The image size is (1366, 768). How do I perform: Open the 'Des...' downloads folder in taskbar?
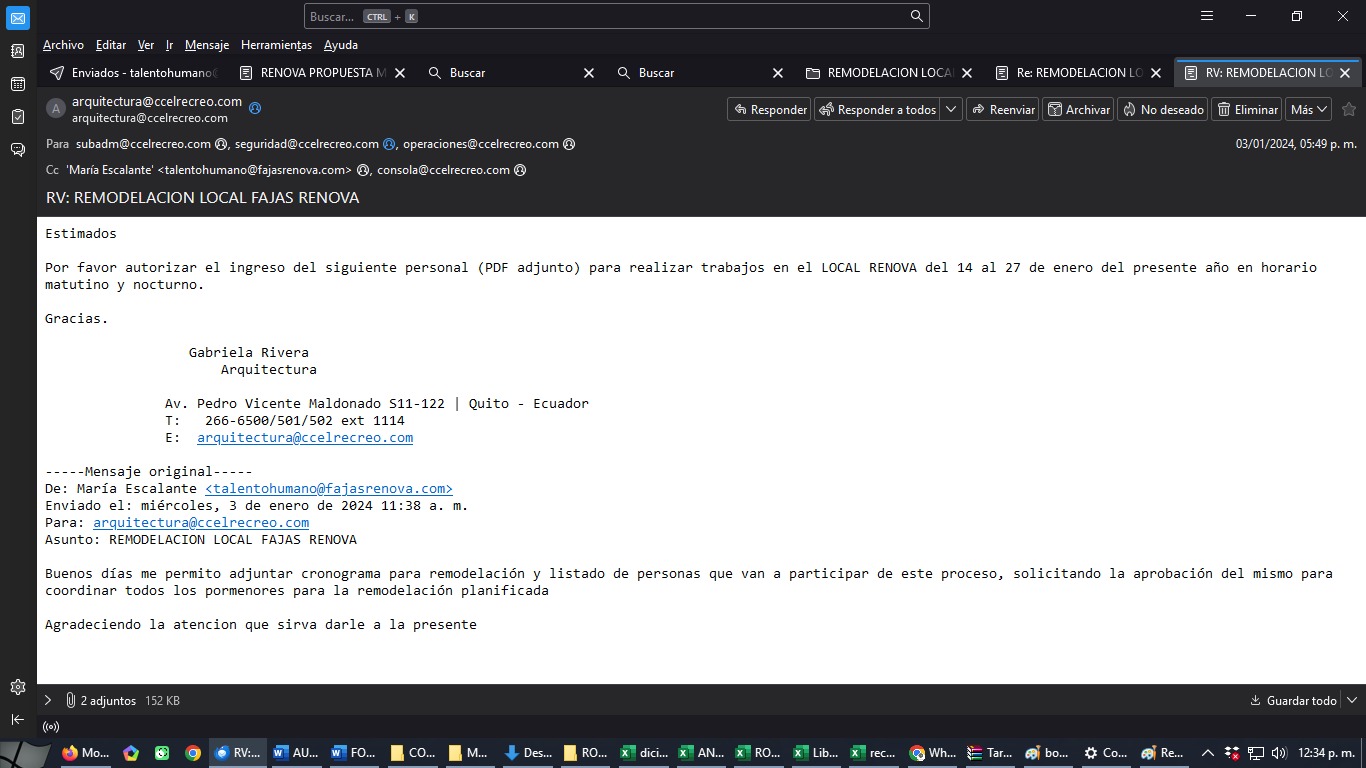528,753
